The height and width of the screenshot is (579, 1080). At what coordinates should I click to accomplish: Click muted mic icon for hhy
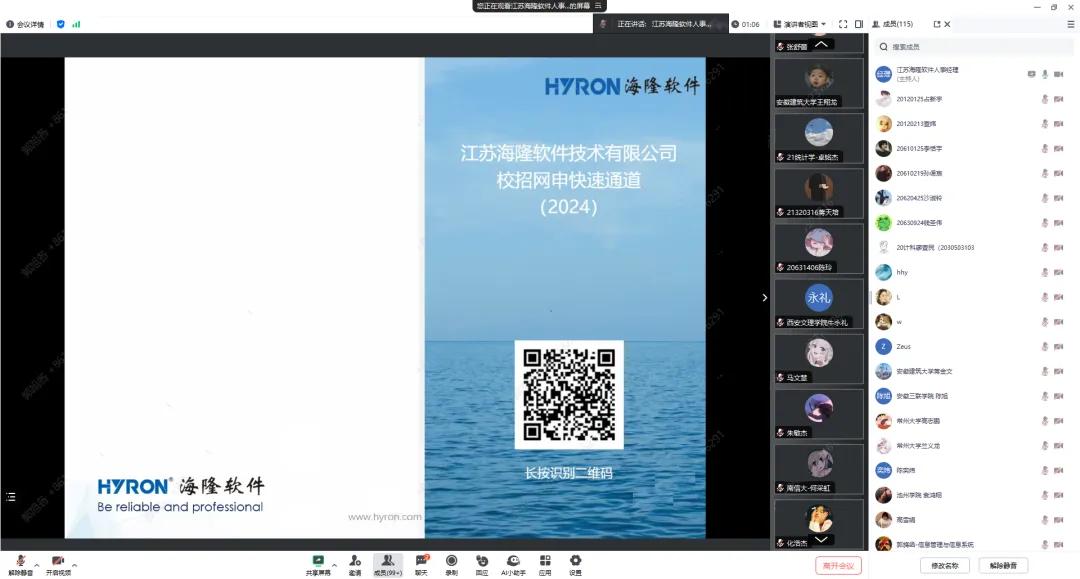[1045, 273]
